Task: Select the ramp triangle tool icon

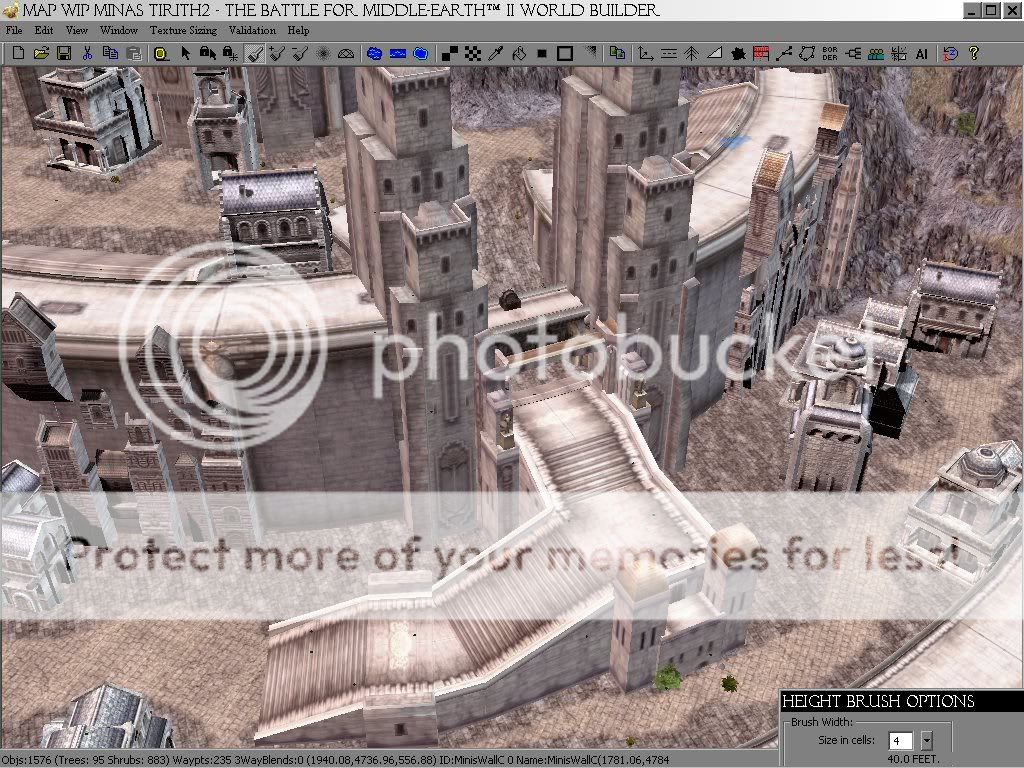Action: [x=715, y=53]
